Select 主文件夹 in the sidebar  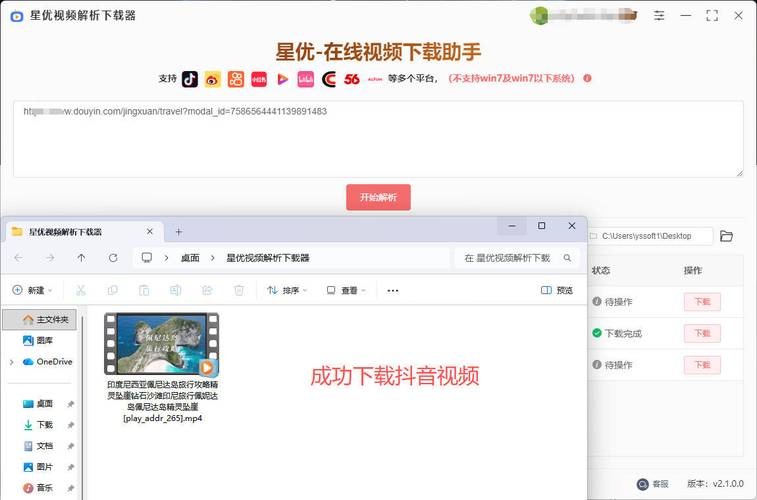point(40,319)
